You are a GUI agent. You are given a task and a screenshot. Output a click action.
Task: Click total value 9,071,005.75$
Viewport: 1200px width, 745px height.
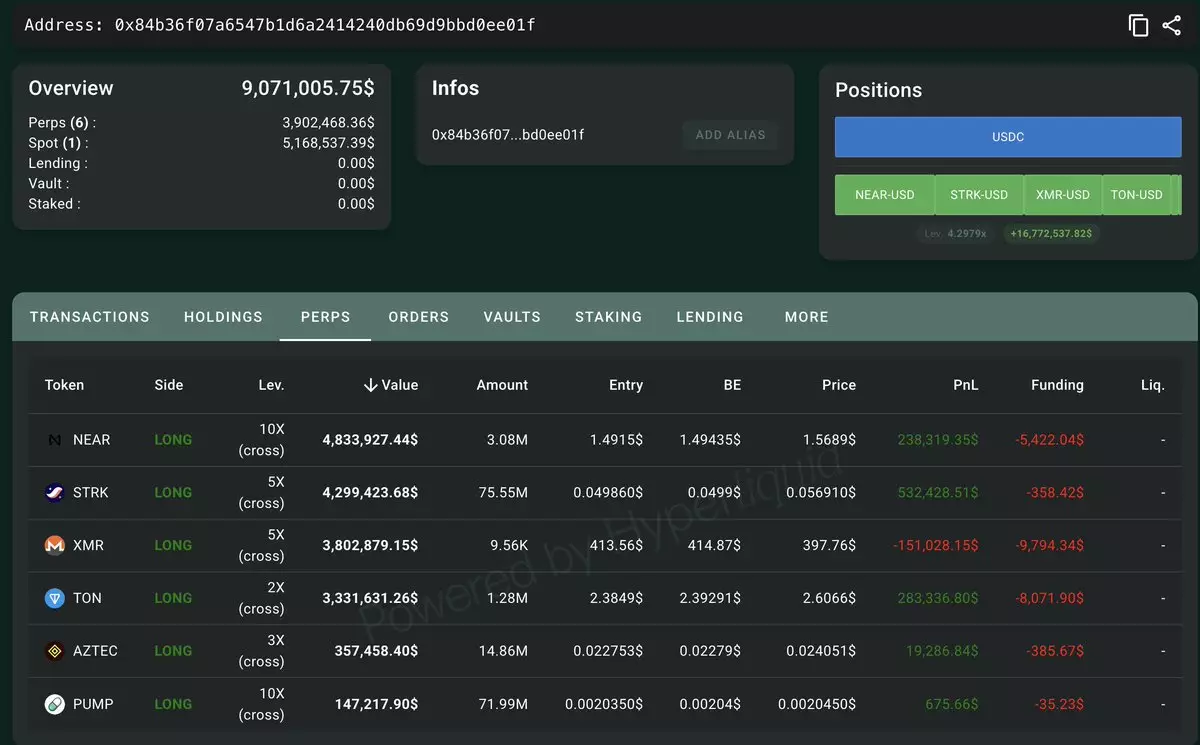(x=308, y=88)
